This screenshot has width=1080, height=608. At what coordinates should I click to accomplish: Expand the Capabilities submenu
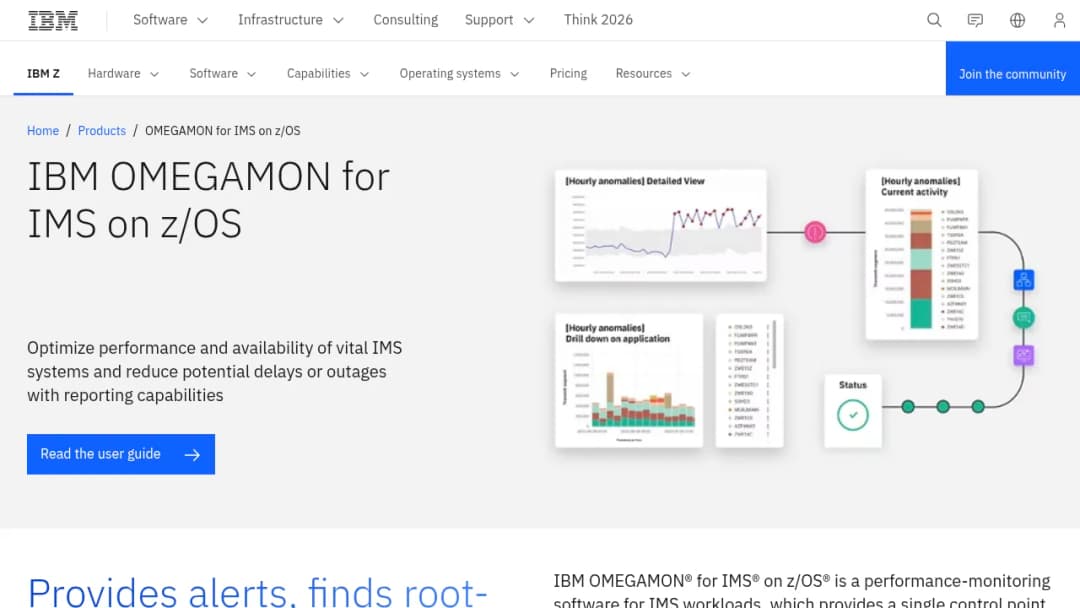(x=328, y=74)
